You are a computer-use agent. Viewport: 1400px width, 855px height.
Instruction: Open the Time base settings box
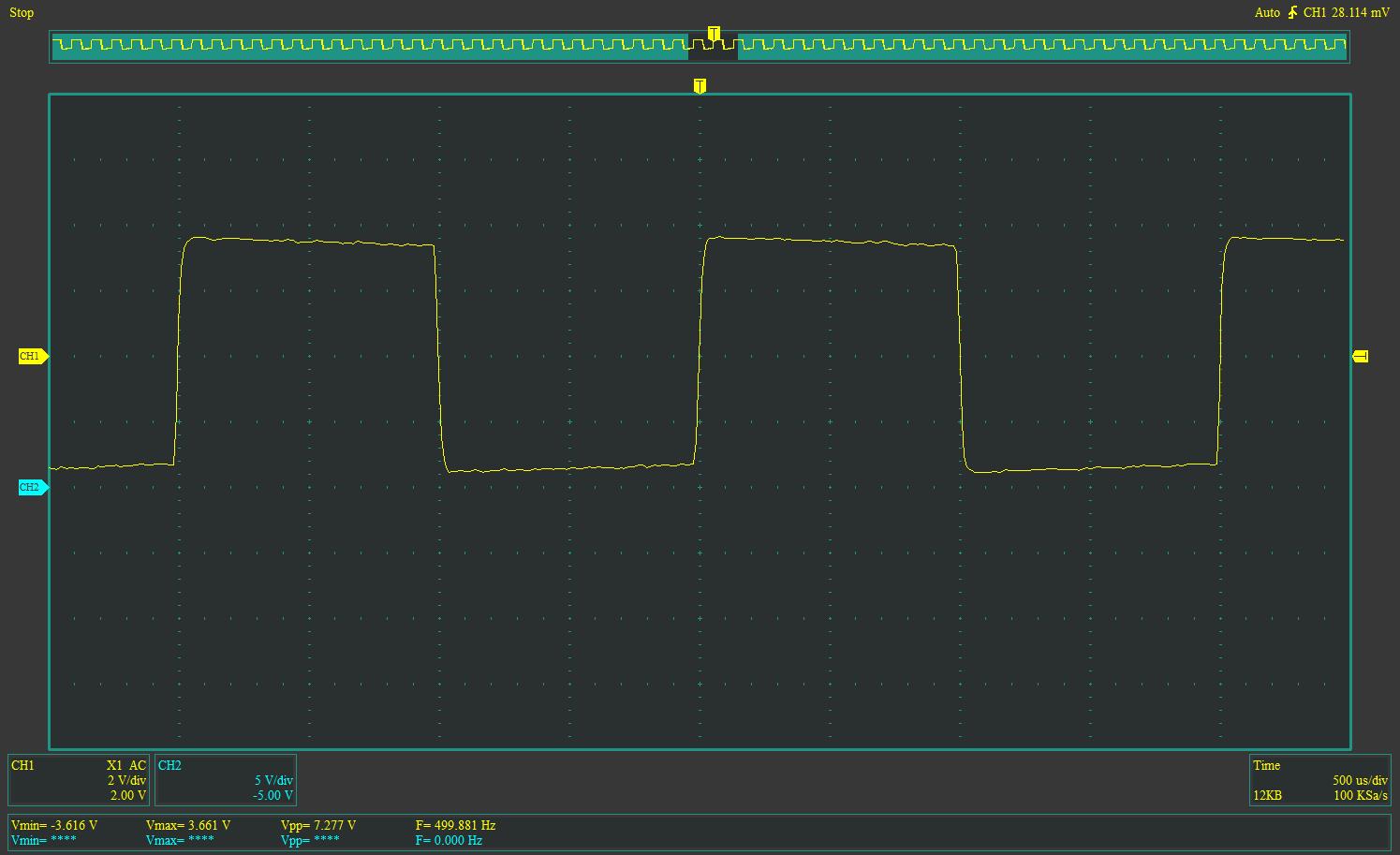click(1320, 780)
